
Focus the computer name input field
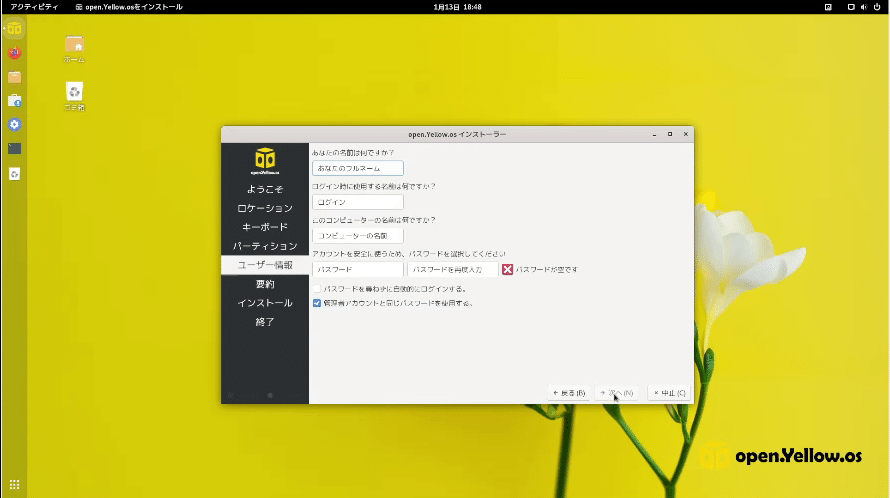click(358, 236)
